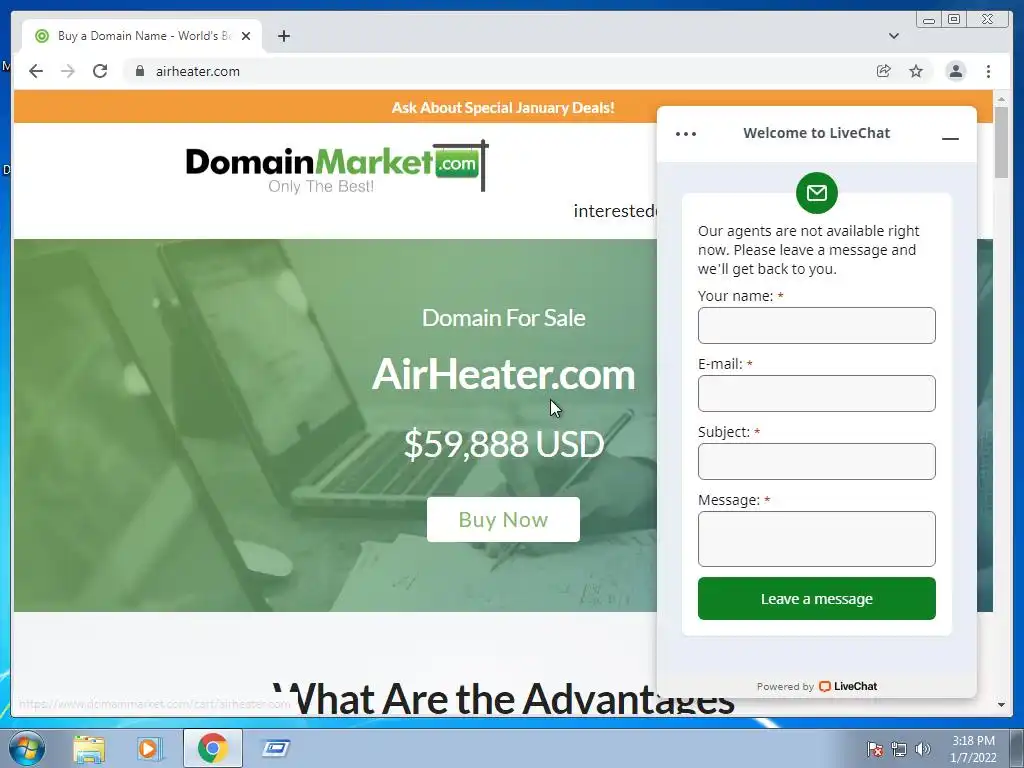Close the Buy a Domain Name tab

(x=246, y=36)
